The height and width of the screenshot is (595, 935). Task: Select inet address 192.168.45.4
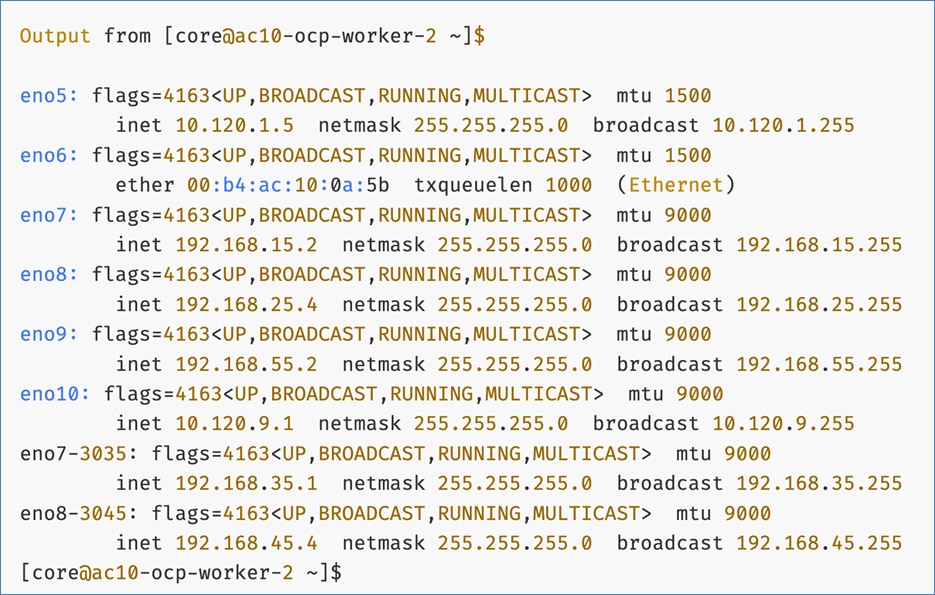pyautogui.click(x=246, y=543)
